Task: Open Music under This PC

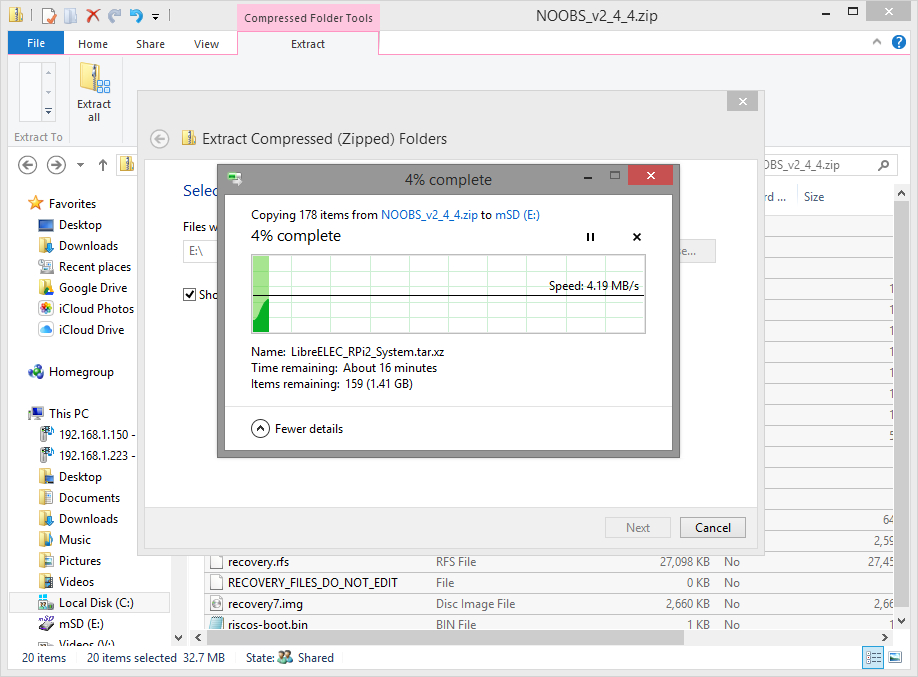Action: tap(74, 540)
